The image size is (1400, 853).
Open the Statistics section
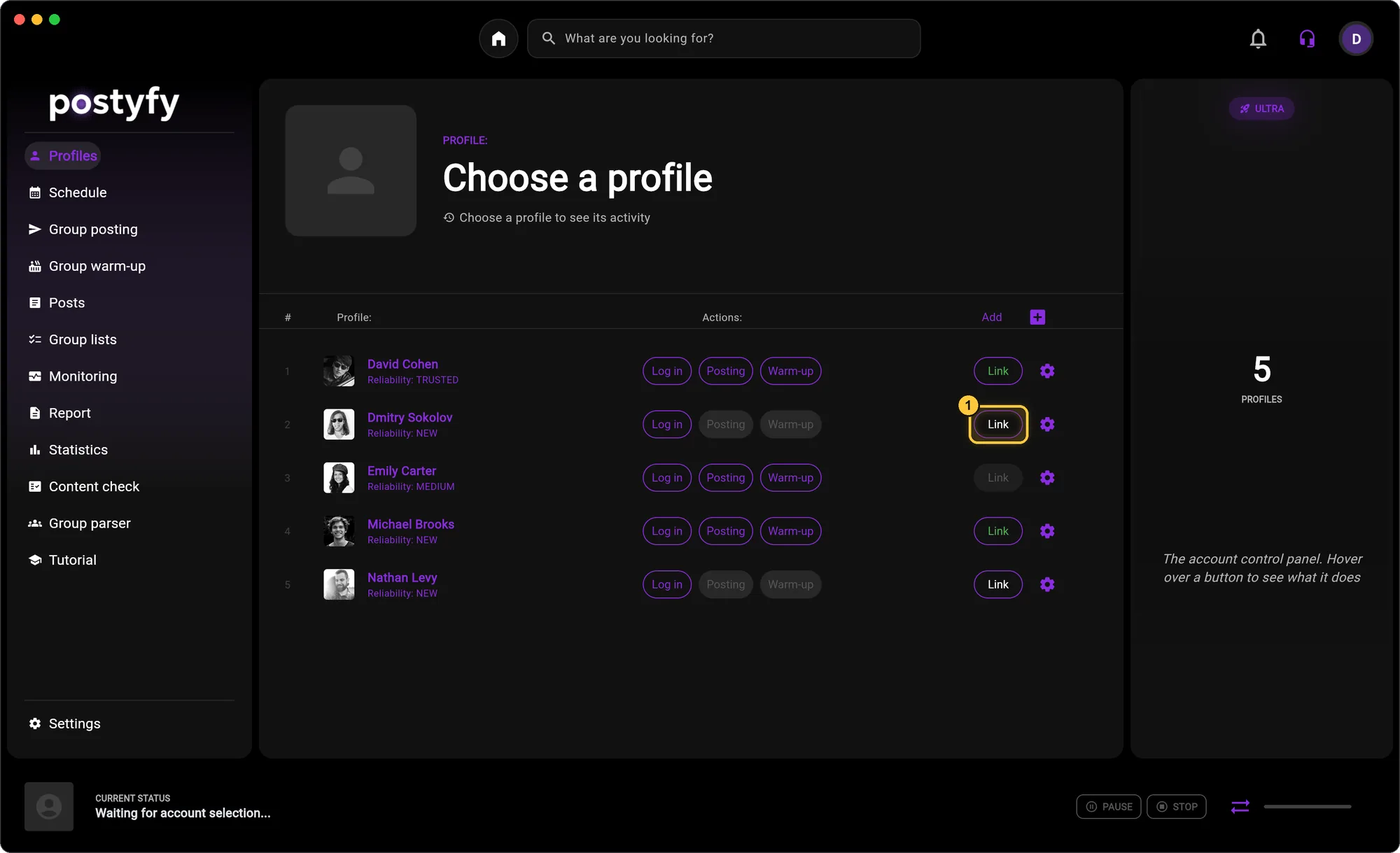68,450
